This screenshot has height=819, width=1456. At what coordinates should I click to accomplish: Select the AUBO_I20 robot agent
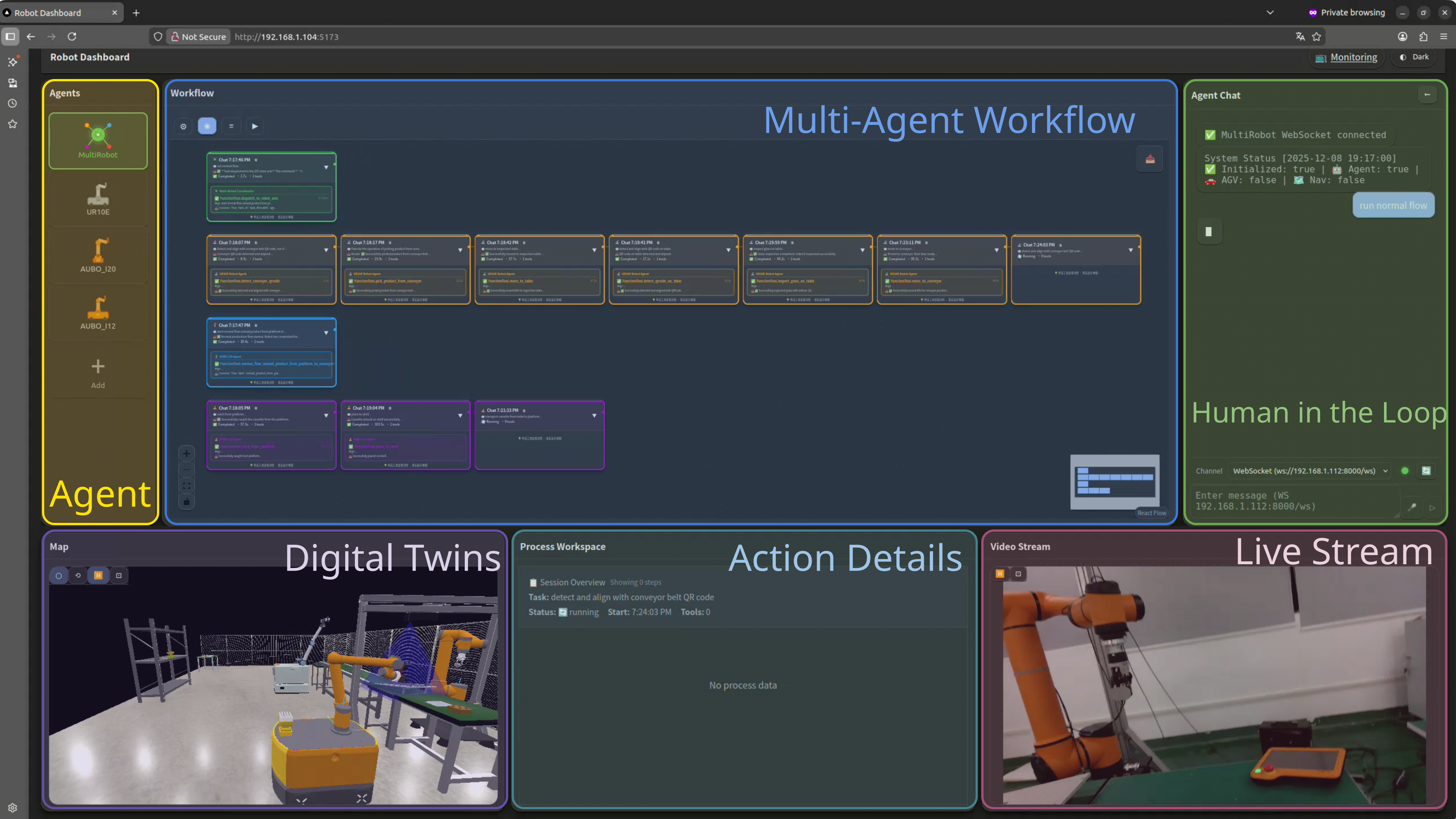coord(98,256)
